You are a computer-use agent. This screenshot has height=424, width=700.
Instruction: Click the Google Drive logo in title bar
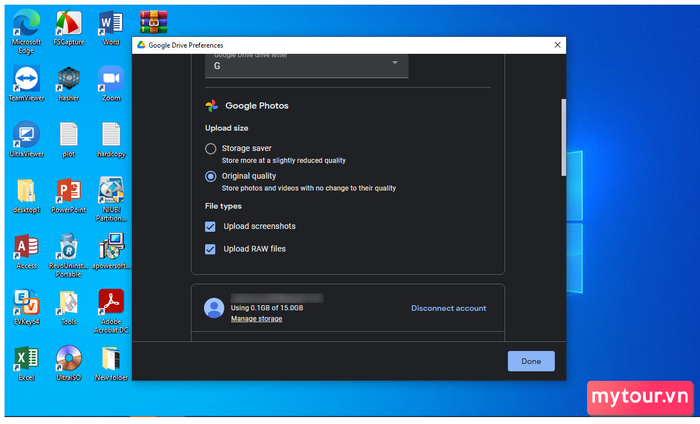[141, 45]
